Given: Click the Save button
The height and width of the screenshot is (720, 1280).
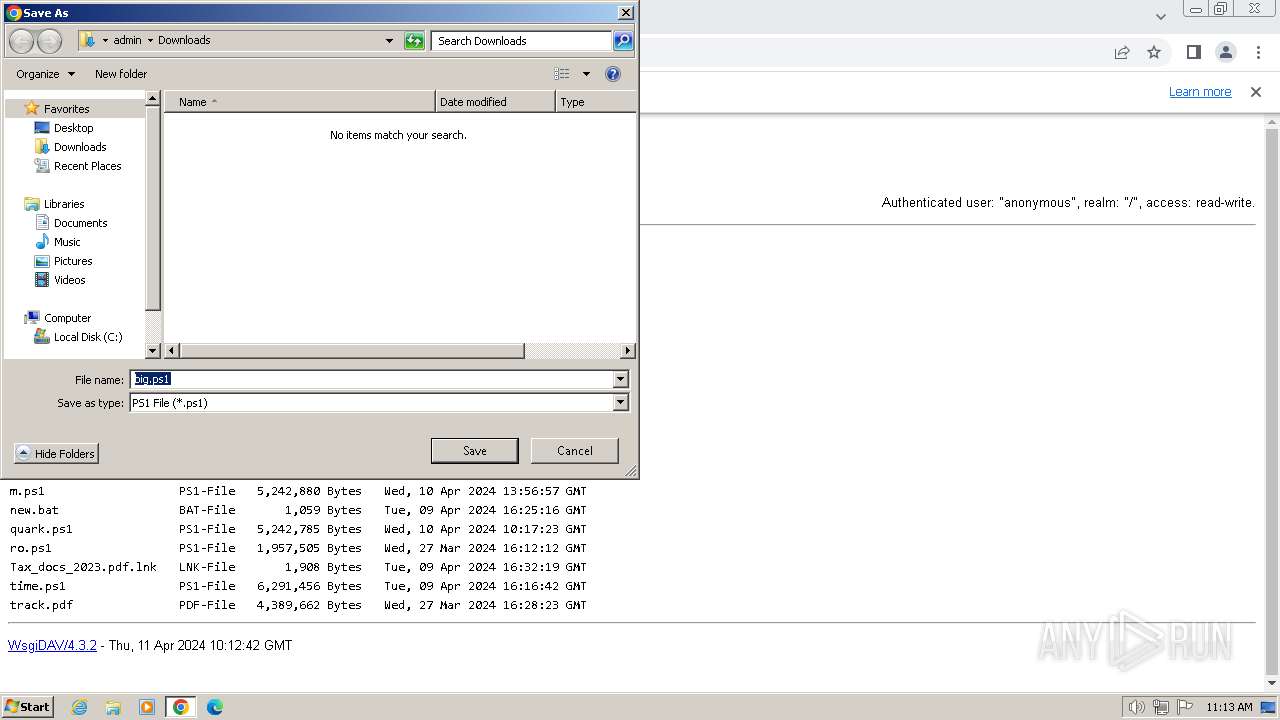Looking at the screenshot, I should [474, 451].
